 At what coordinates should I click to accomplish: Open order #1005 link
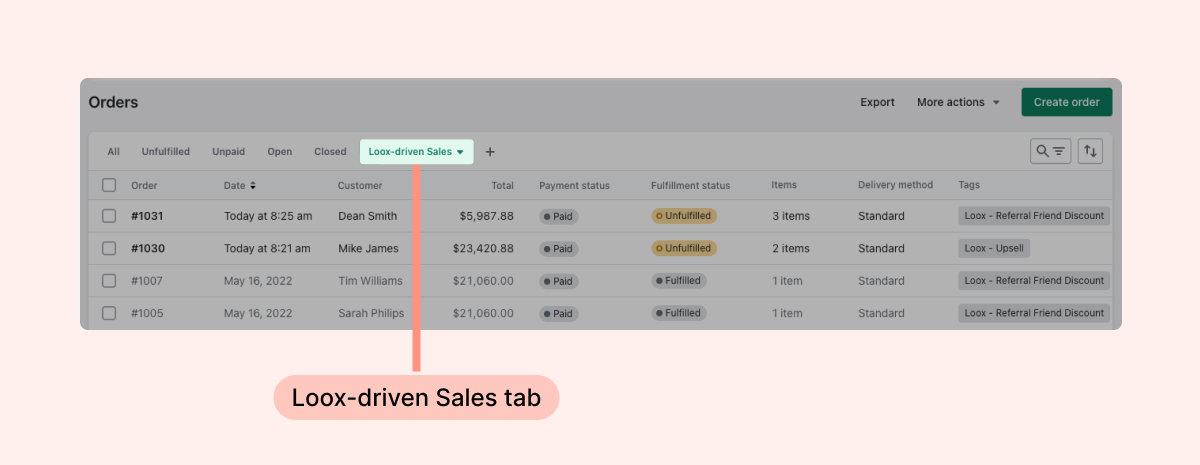[x=147, y=313]
